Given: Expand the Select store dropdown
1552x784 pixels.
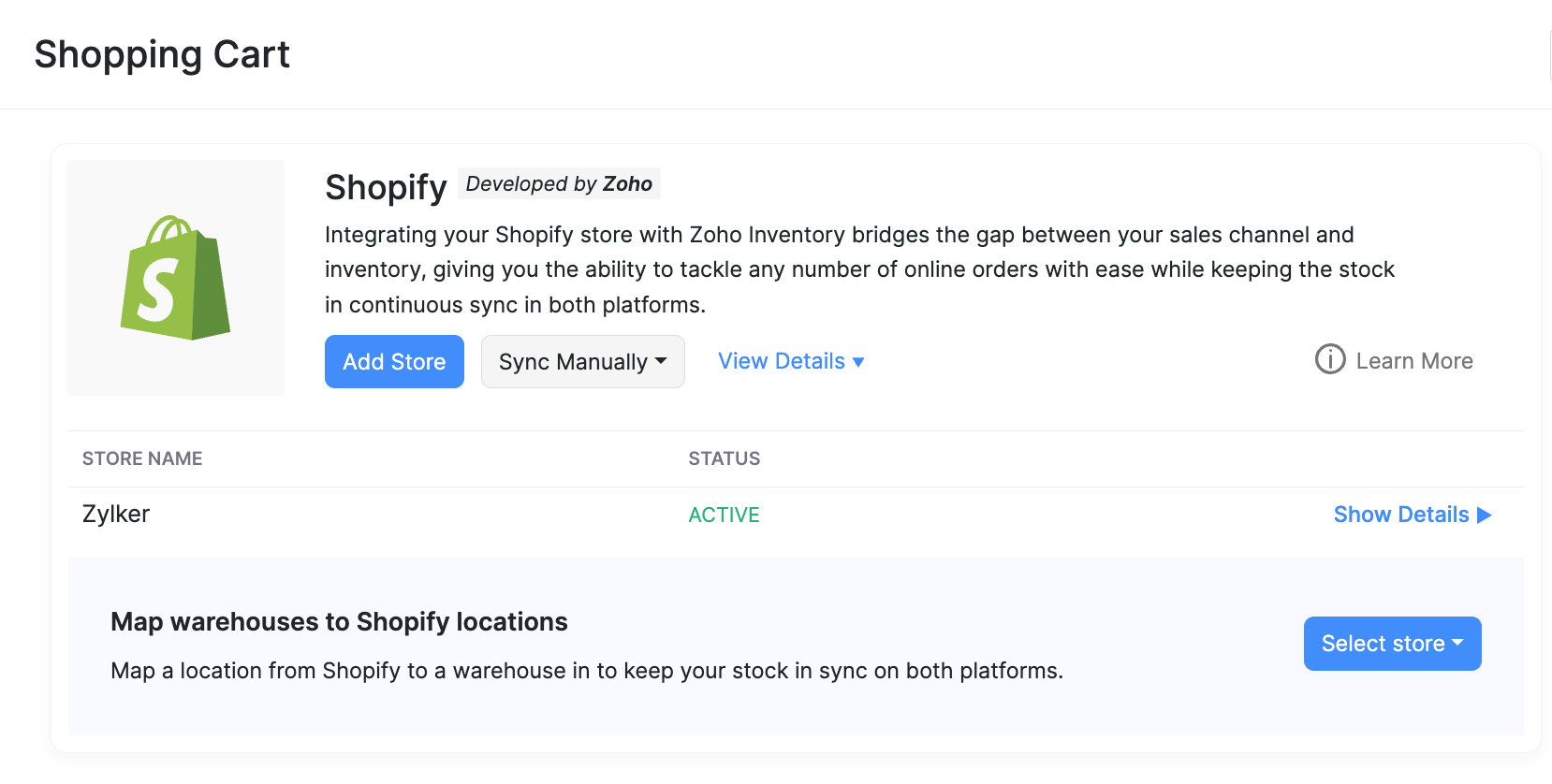Looking at the screenshot, I should [1391, 644].
